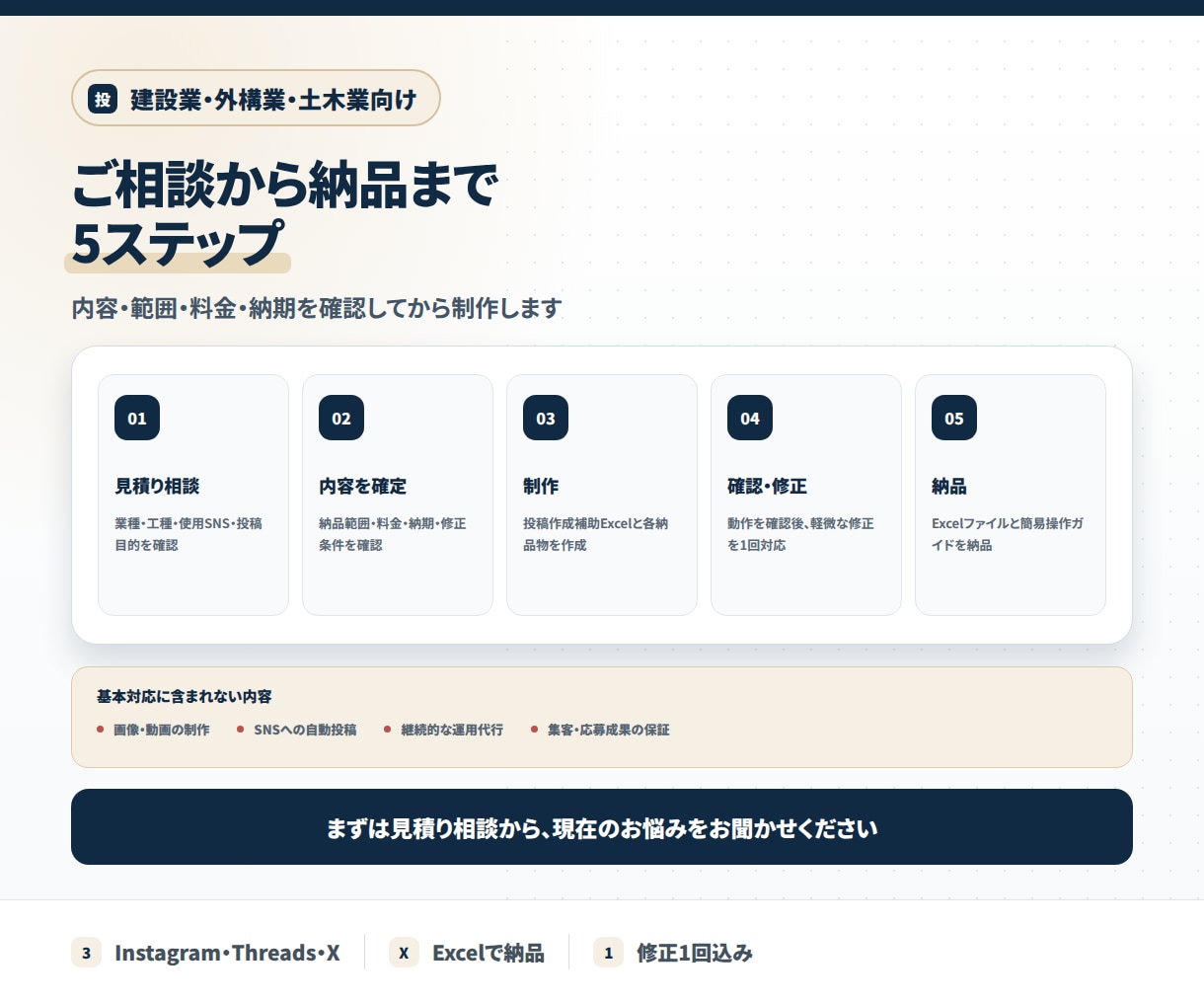The height and width of the screenshot is (1003, 1204).
Task: Select the 確認・修正 step title
Action: (767, 486)
